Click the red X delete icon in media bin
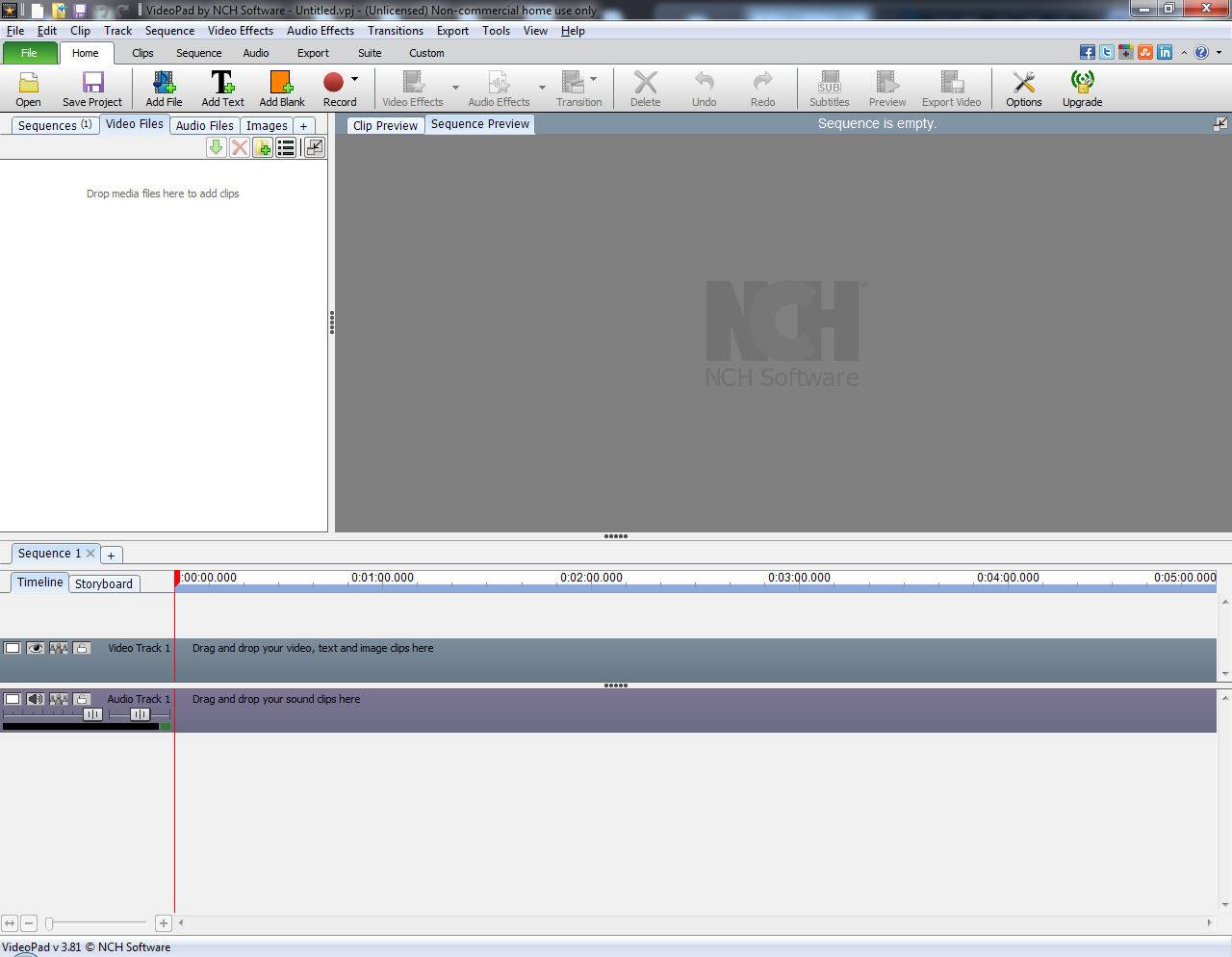Viewport: 1232px width, 957px height. point(240,147)
